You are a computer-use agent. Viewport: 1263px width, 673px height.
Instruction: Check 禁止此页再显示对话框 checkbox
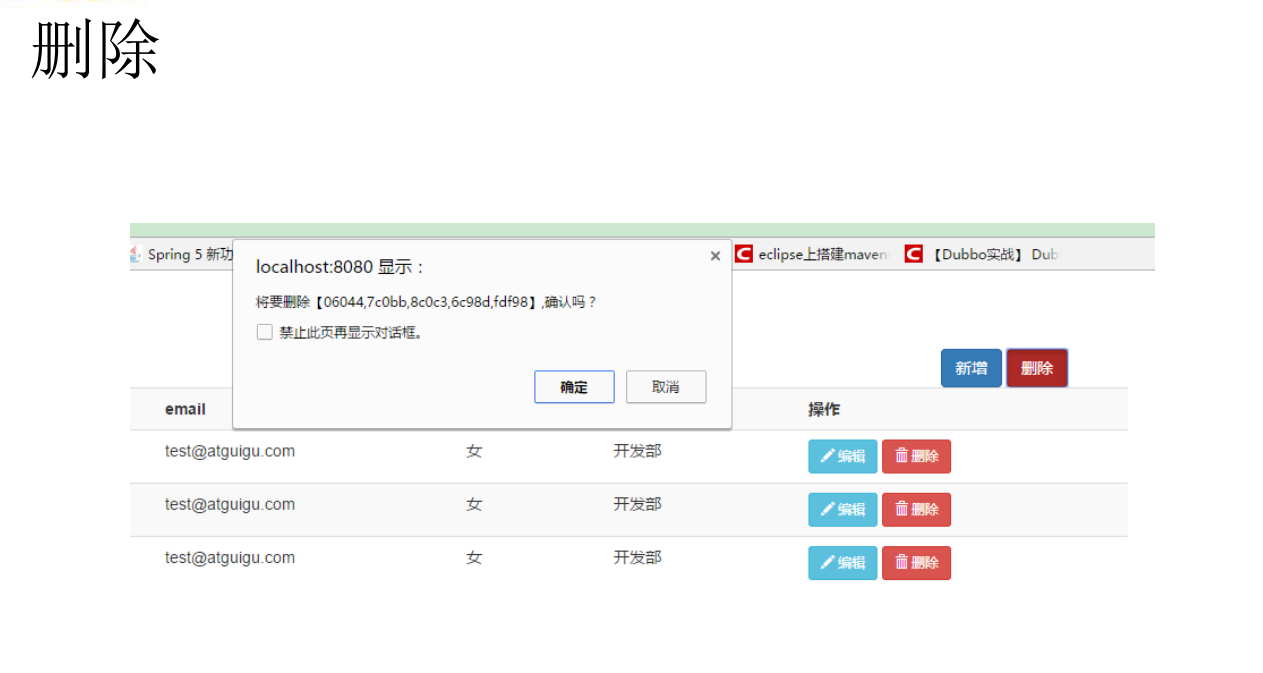(265, 332)
